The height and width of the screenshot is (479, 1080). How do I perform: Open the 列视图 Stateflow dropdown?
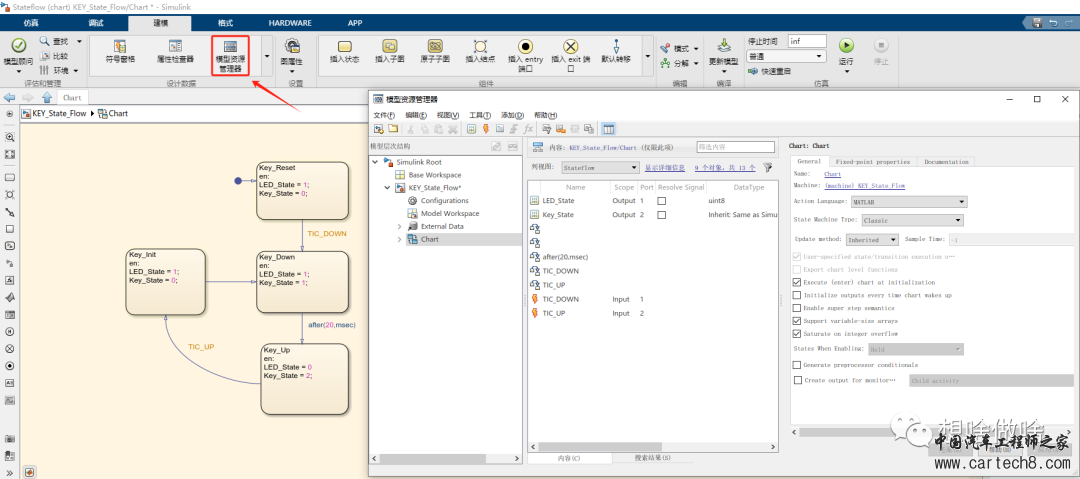(600, 167)
